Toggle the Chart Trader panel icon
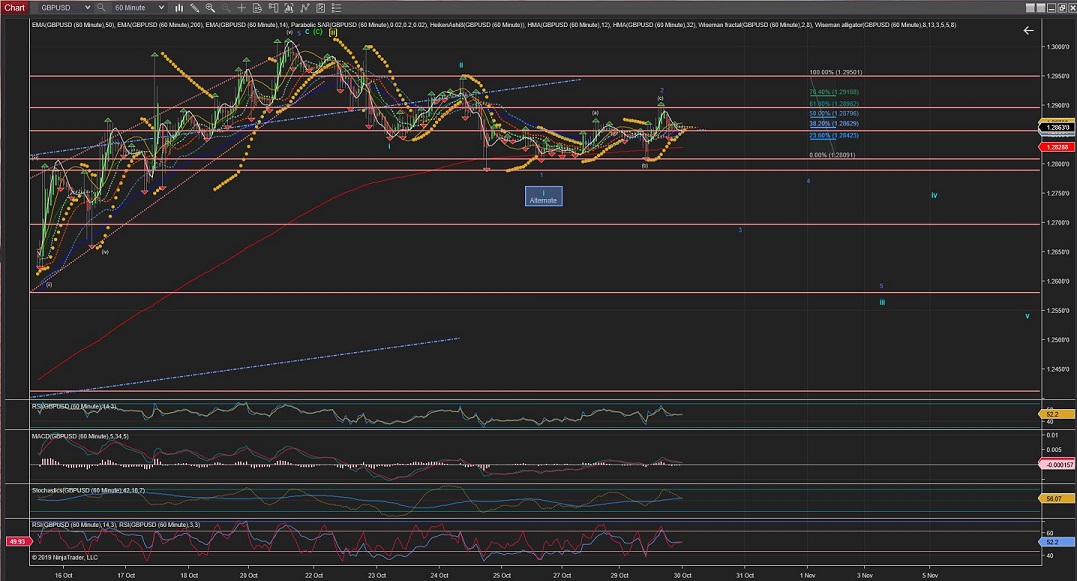 (x=273, y=8)
